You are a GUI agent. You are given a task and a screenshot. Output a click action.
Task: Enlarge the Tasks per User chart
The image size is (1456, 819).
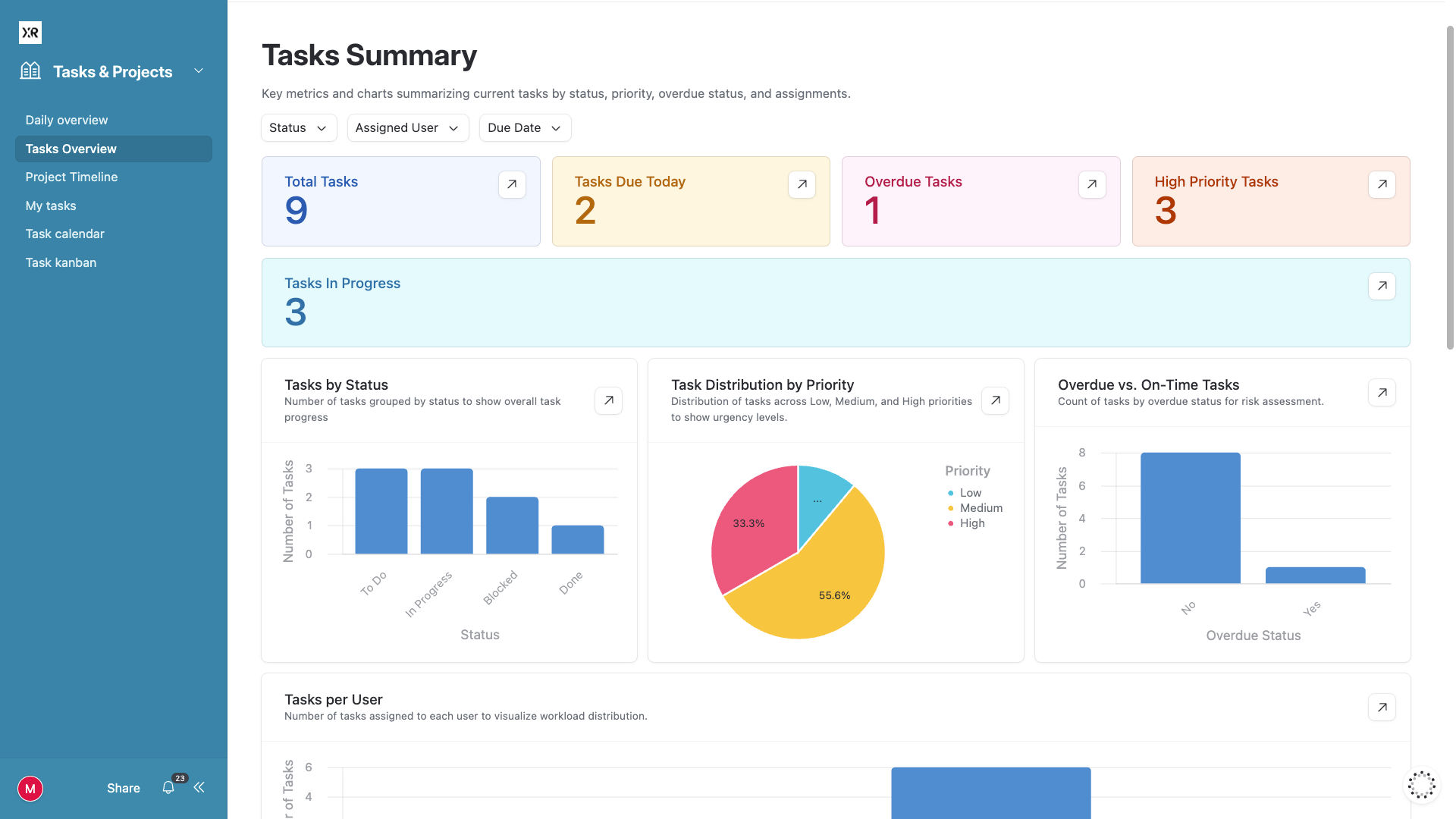[x=1382, y=707]
